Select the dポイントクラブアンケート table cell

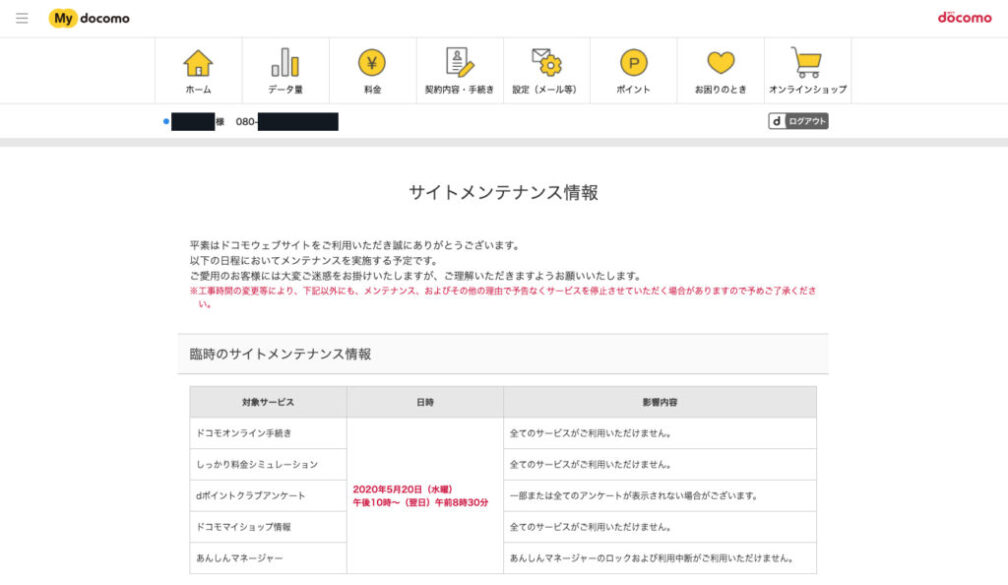(x=268, y=496)
